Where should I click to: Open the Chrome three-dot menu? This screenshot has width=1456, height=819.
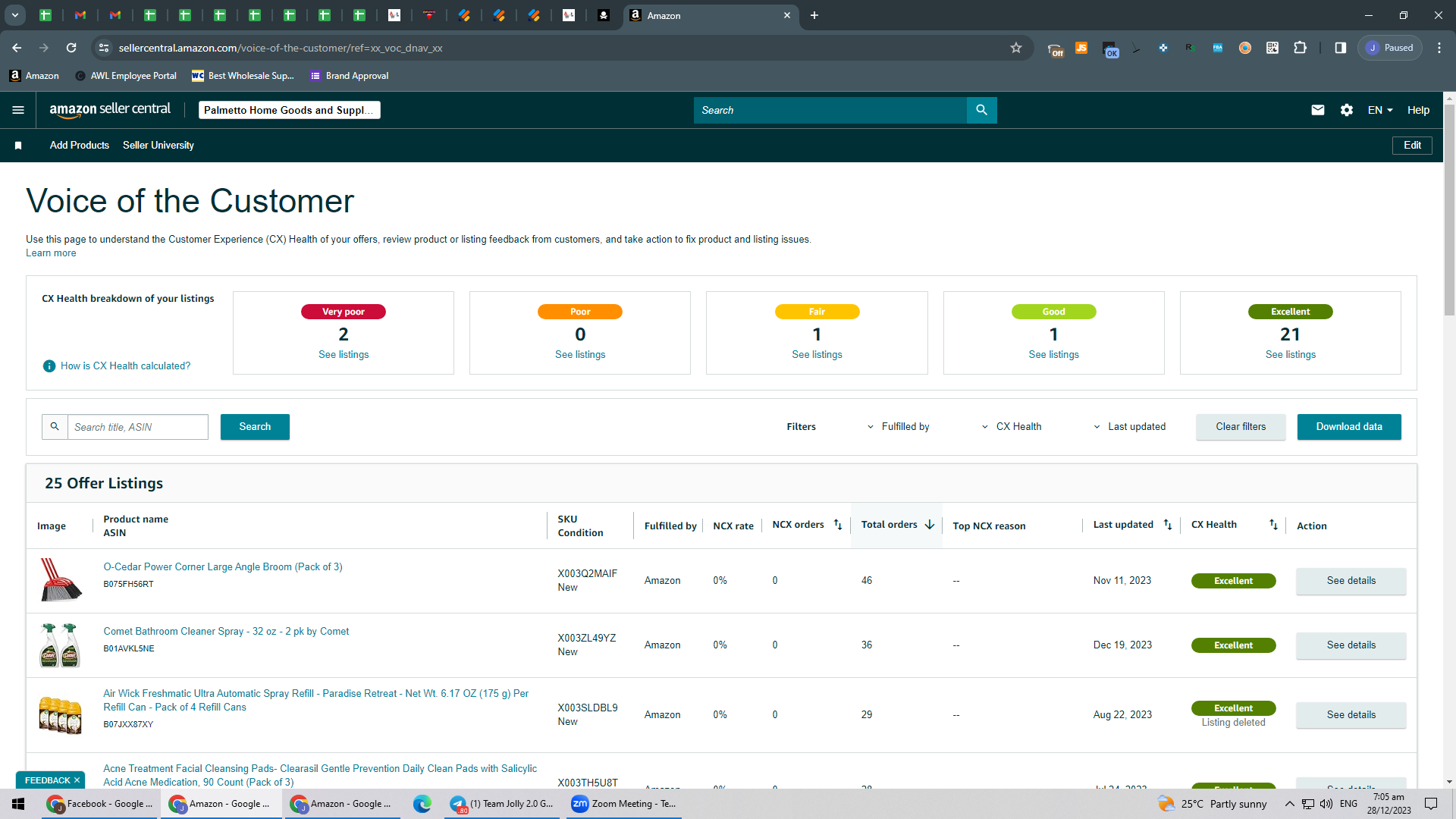[1439, 48]
